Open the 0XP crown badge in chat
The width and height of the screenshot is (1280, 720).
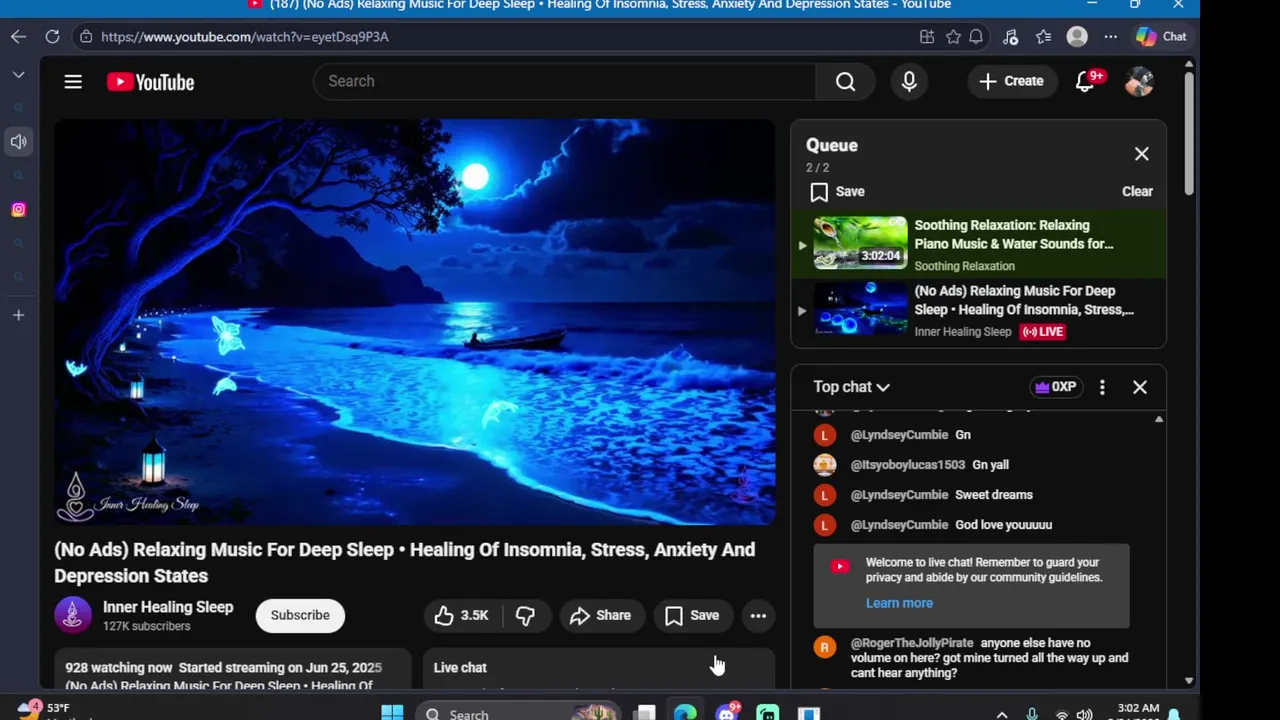[x=1056, y=387]
